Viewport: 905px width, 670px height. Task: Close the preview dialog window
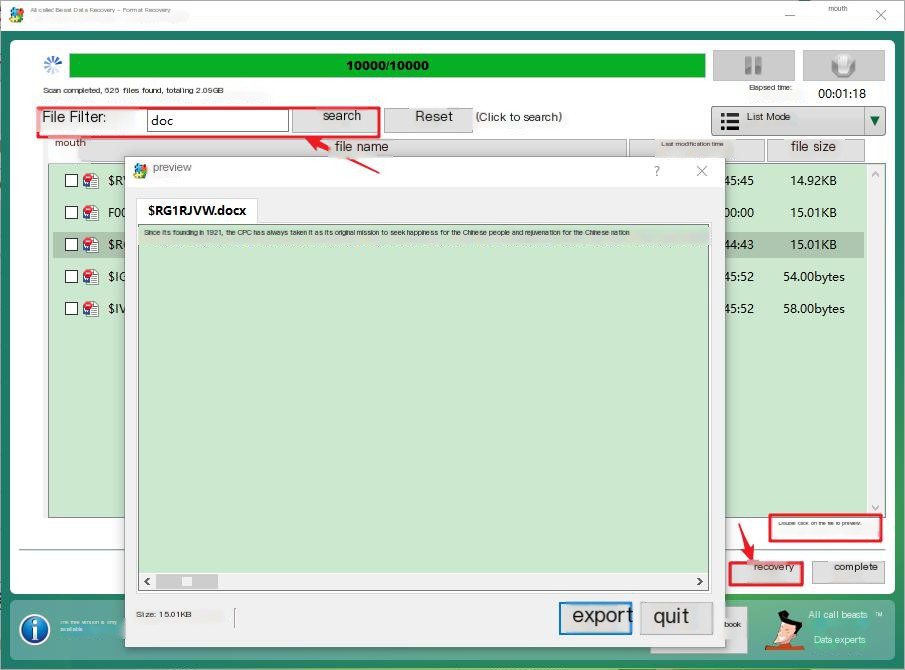pos(702,171)
